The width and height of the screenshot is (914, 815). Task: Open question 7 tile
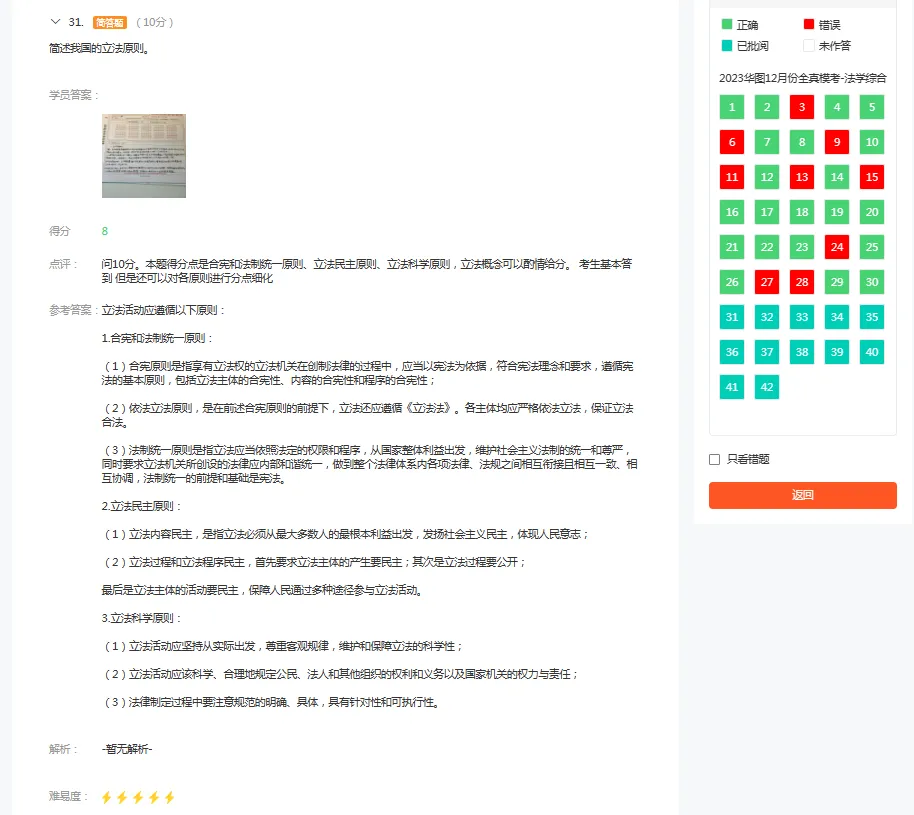(767, 142)
